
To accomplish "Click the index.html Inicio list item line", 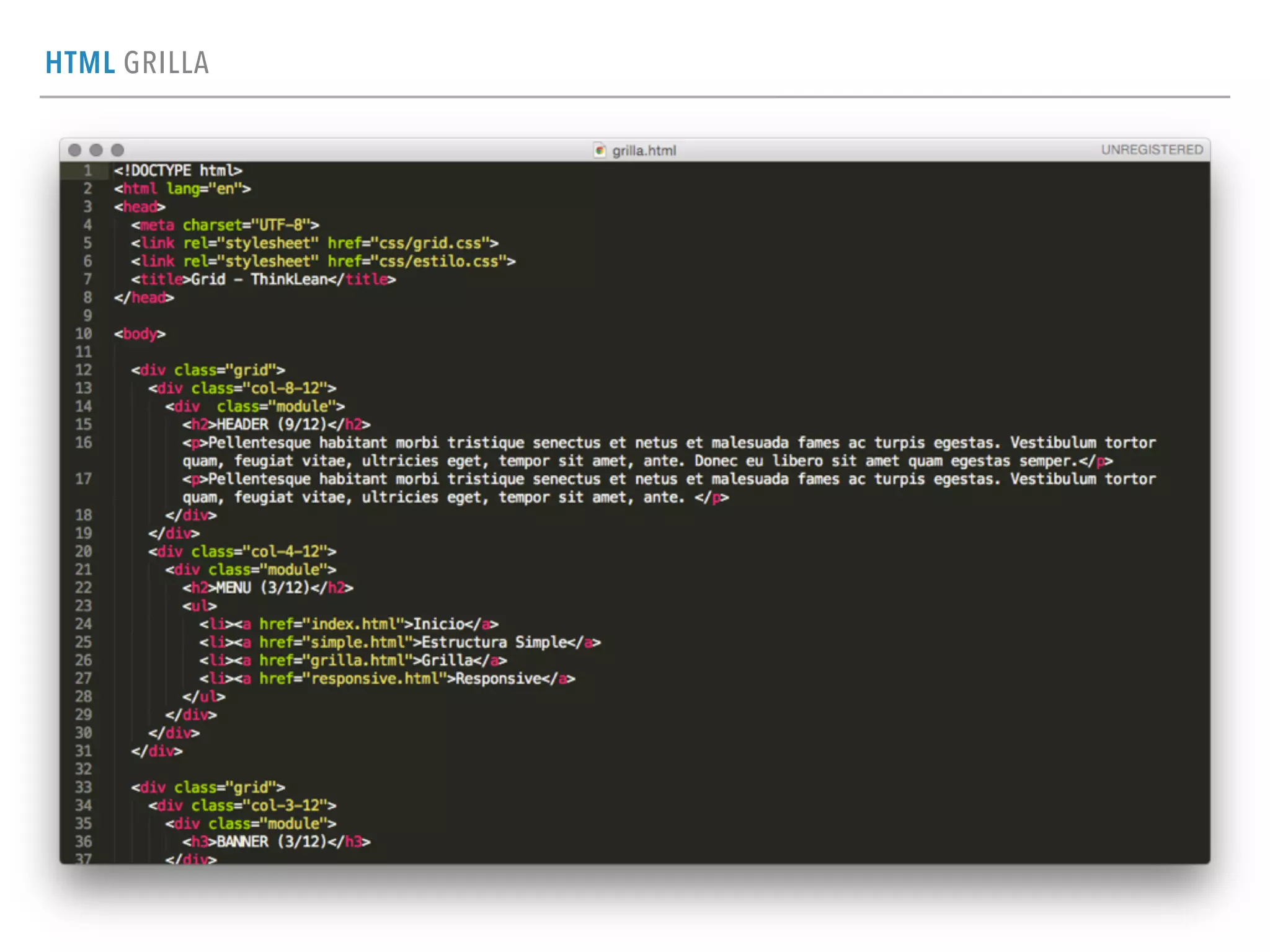I will [349, 624].
